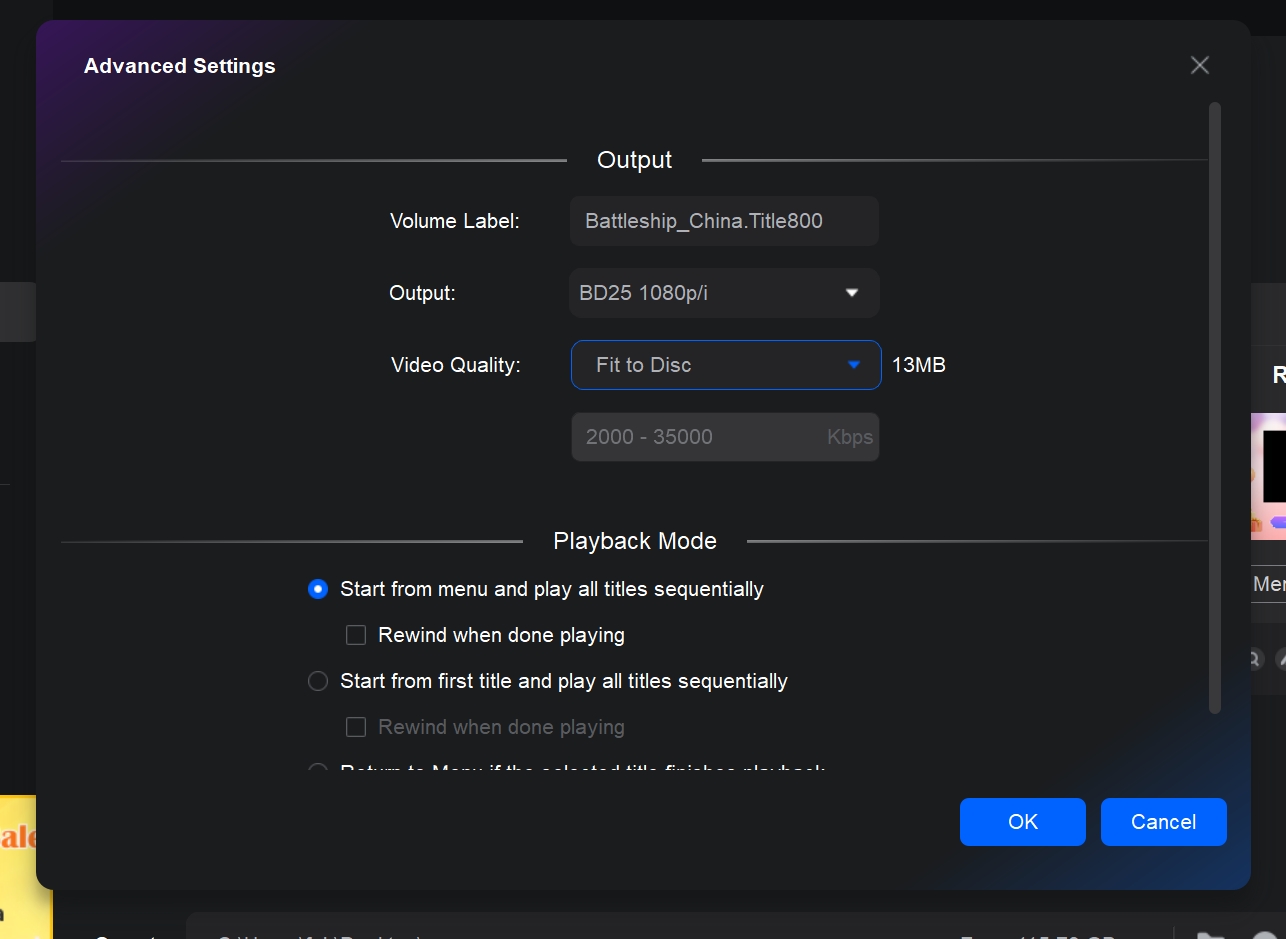Select the partially hidden Return to Menu radio

point(318,770)
